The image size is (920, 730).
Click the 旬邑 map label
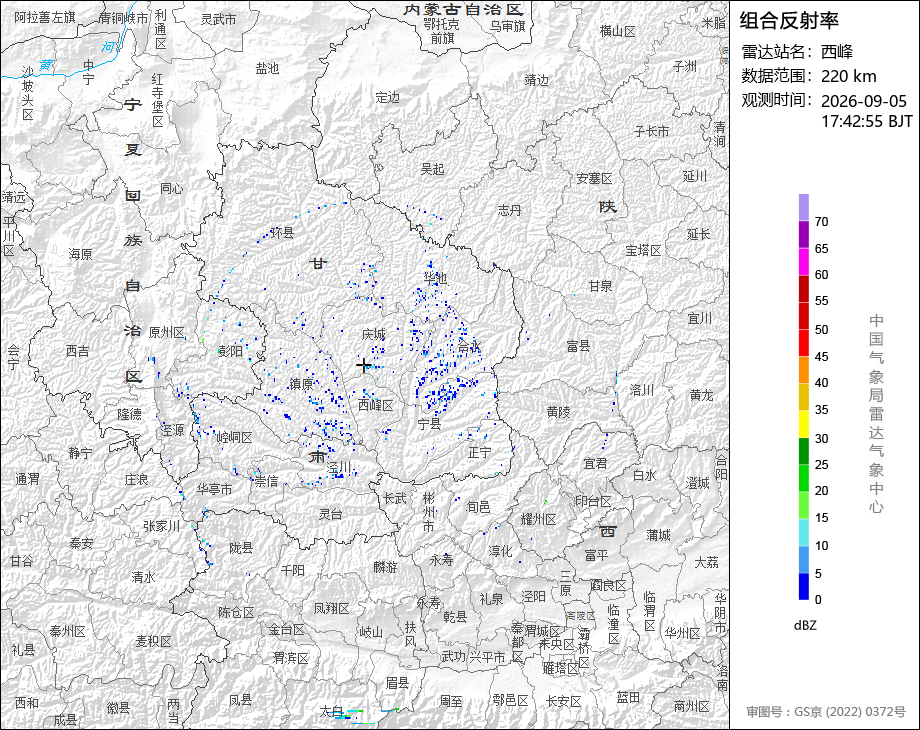pyautogui.click(x=478, y=506)
